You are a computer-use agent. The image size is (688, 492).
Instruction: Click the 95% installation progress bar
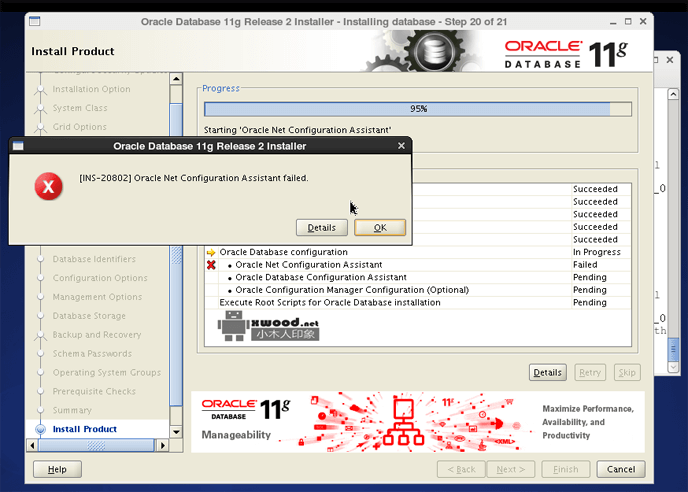point(418,109)
